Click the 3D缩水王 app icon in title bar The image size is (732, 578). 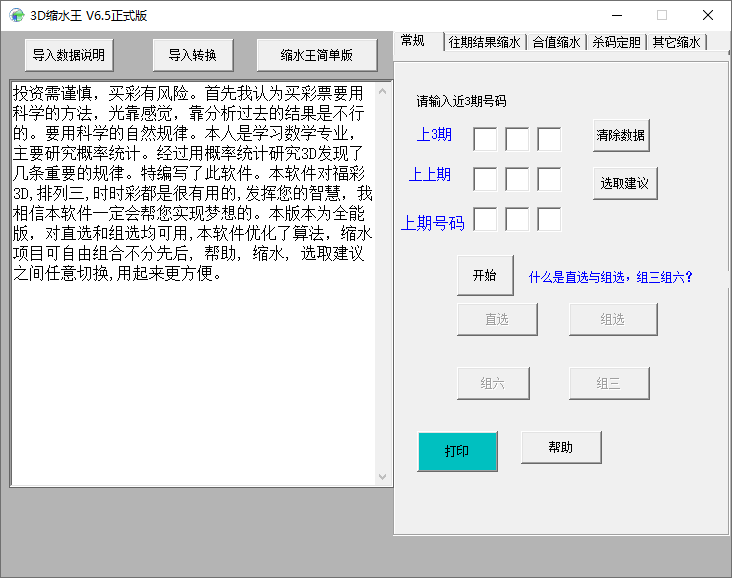17,15
